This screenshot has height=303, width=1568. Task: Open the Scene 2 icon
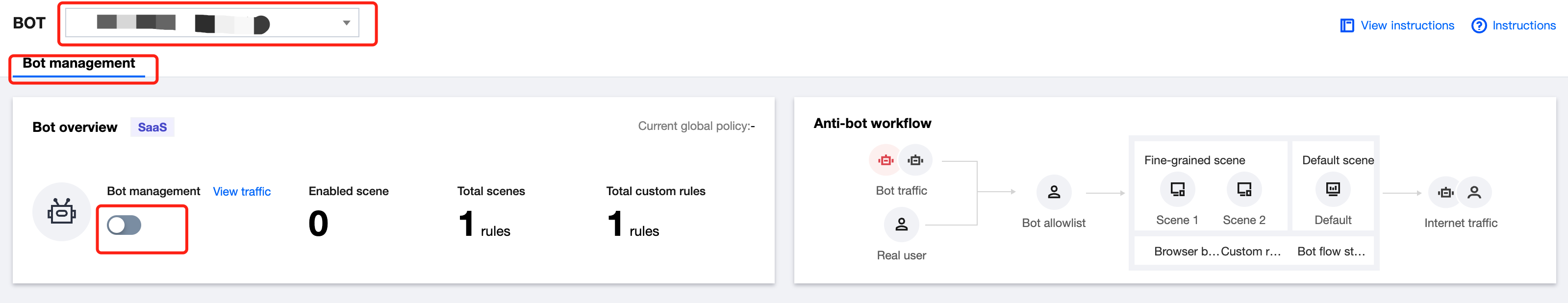point(1243,189)
